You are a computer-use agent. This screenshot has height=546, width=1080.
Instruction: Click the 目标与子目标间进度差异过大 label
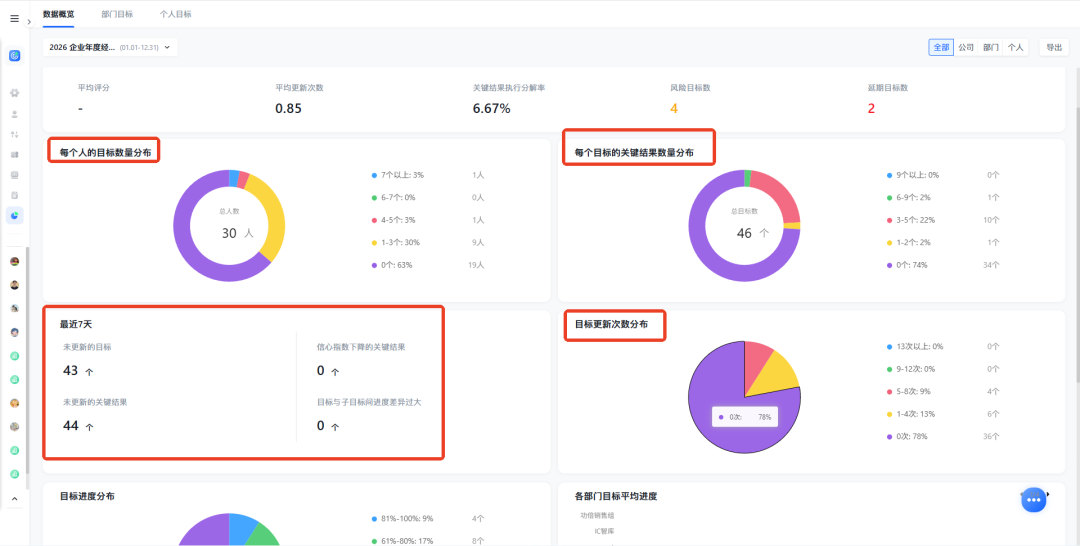[368, 402]
